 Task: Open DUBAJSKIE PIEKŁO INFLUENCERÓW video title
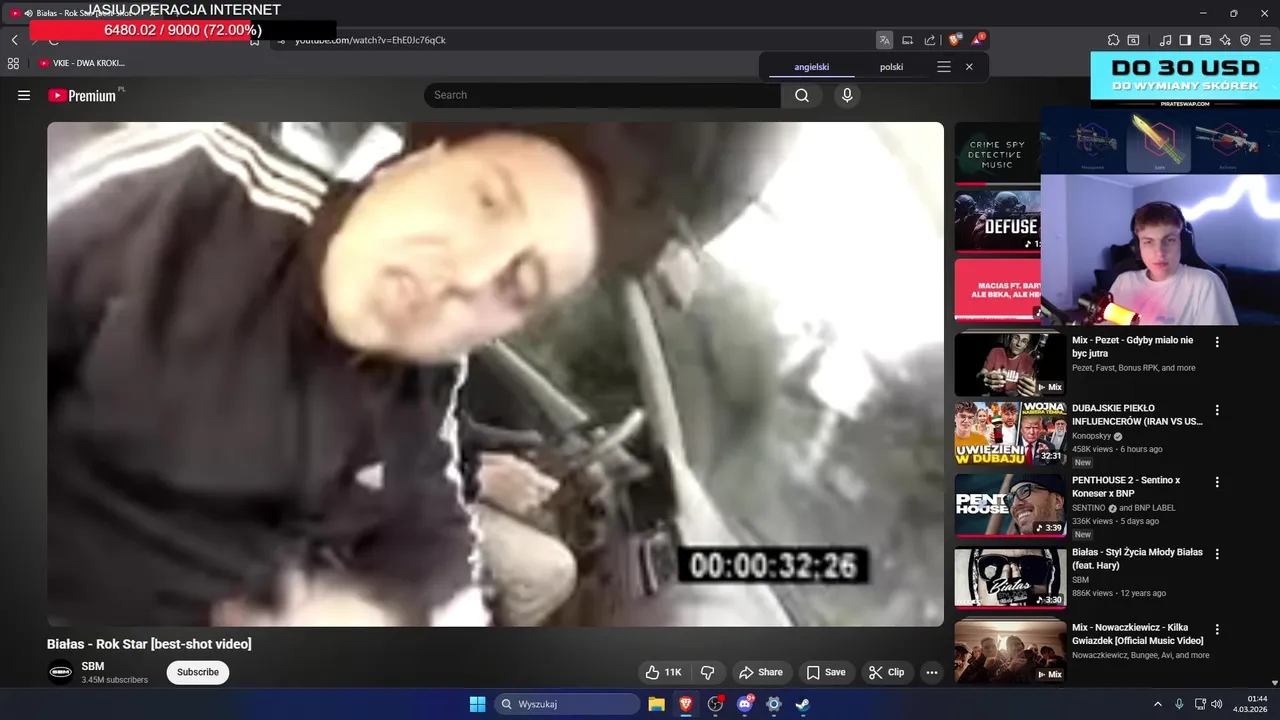(x=1137, y=415)
